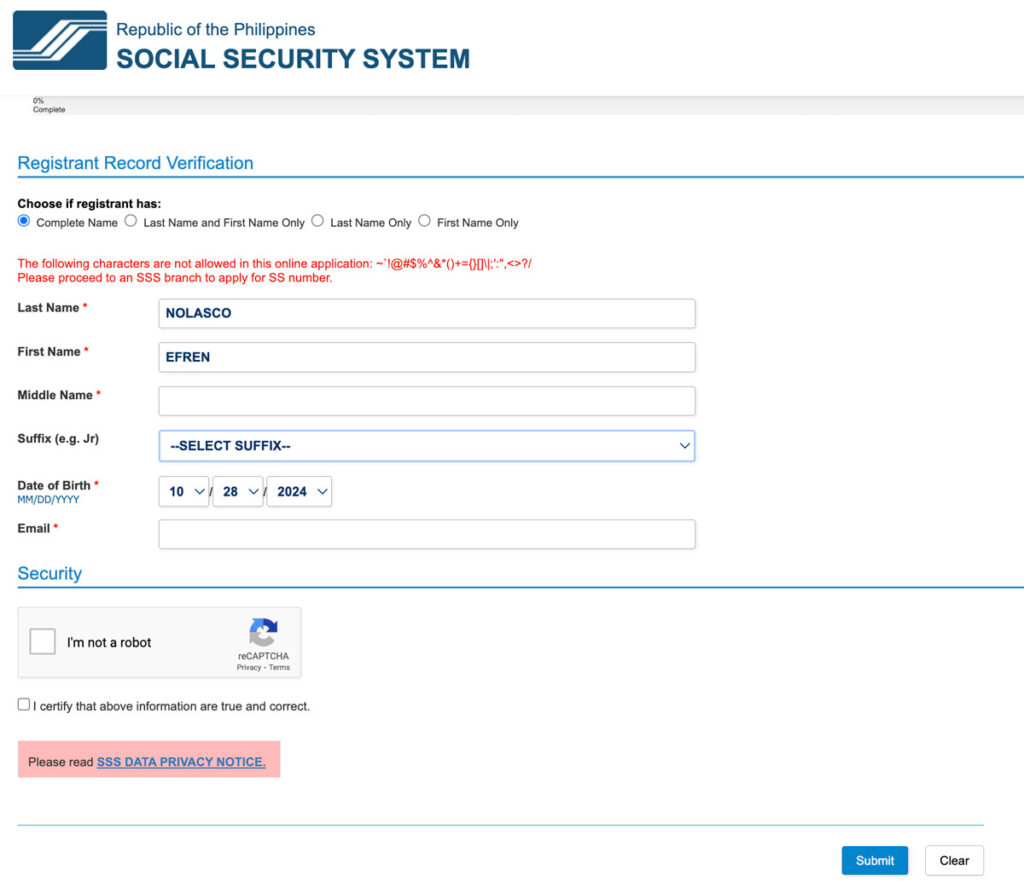Check the certify information is correct box

tap(23, 704)
